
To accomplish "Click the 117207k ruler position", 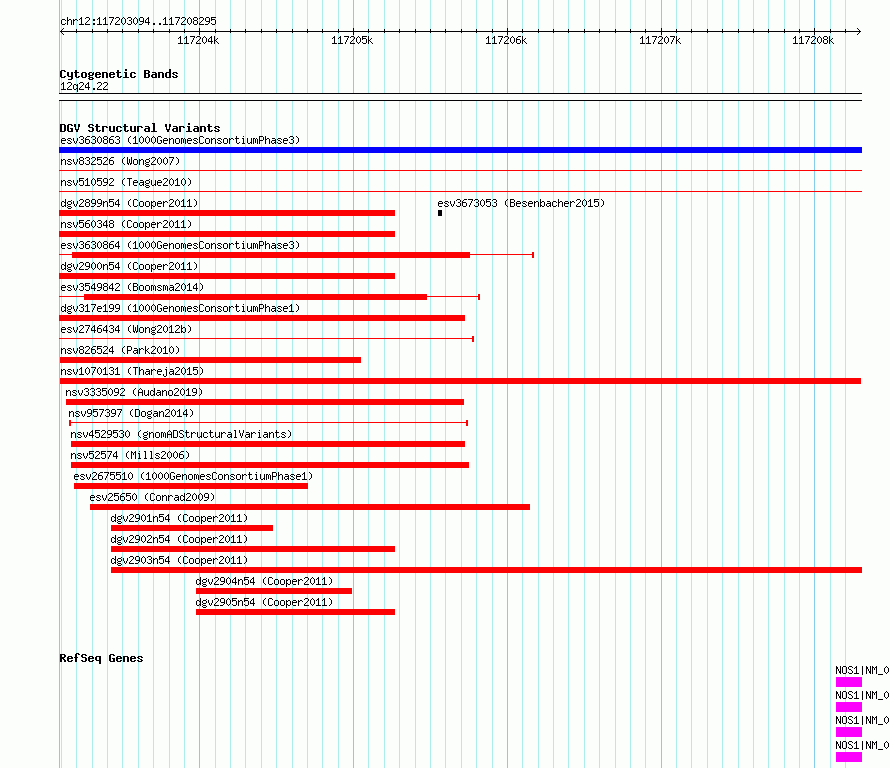I will 660,40.
